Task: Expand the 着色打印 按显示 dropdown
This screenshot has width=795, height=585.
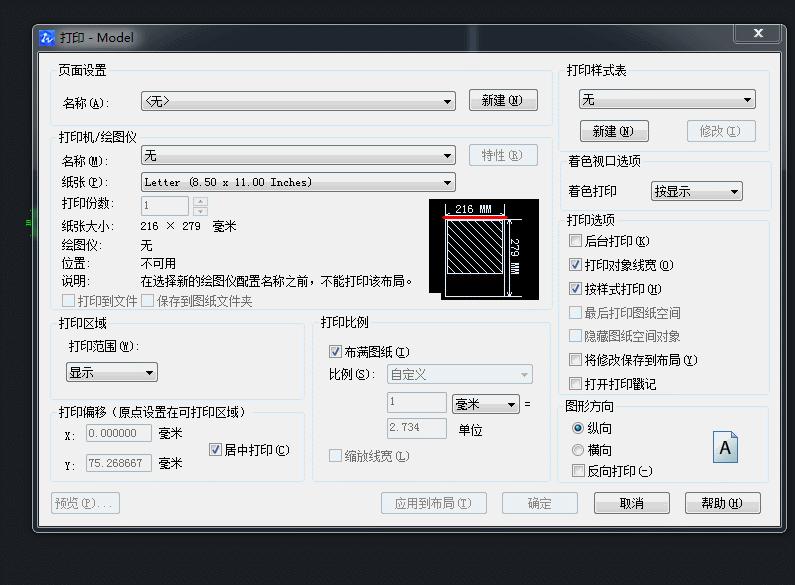Action: click(x=696, y=191)
